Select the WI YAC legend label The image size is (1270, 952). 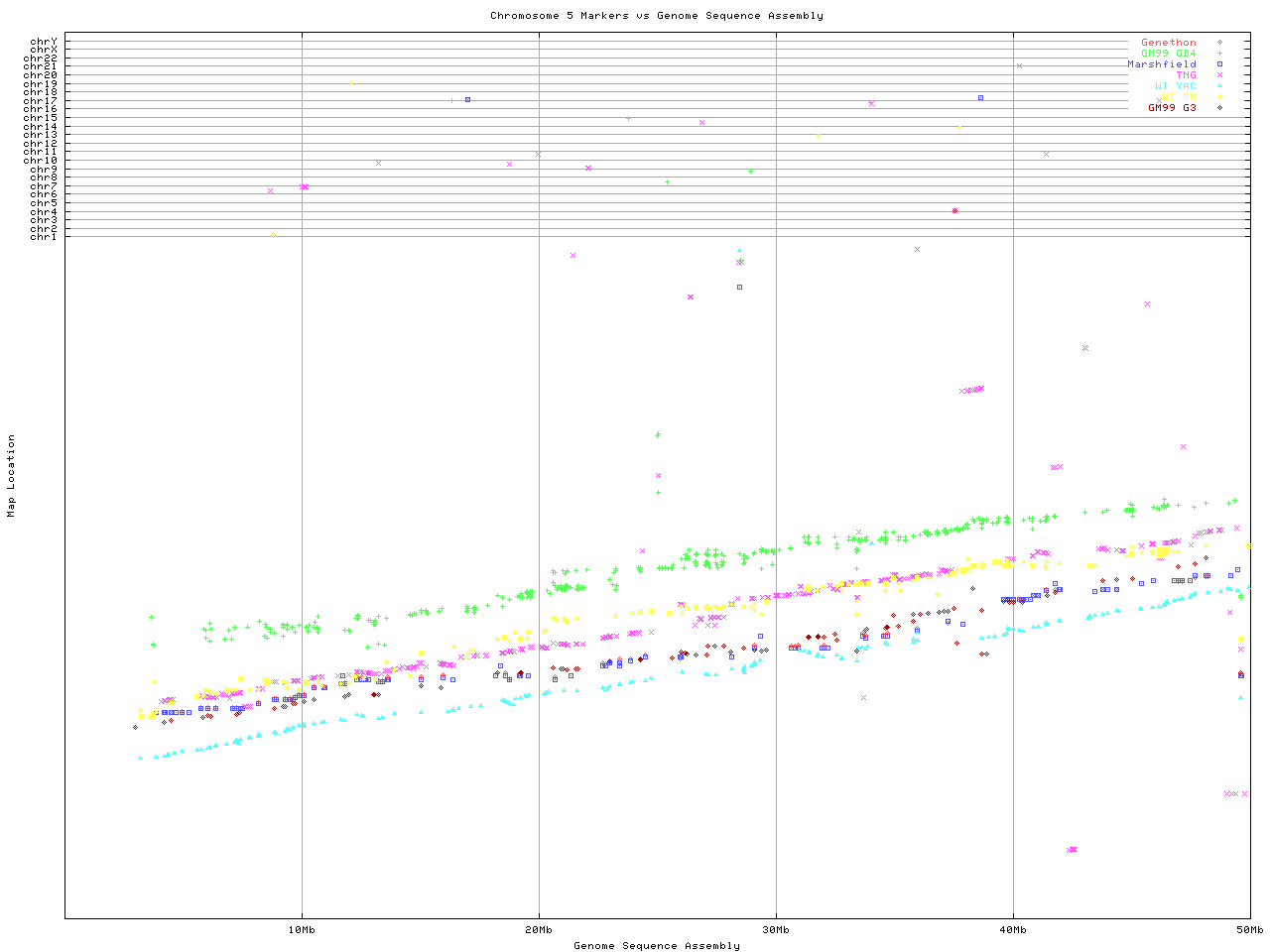point(1175,86)
